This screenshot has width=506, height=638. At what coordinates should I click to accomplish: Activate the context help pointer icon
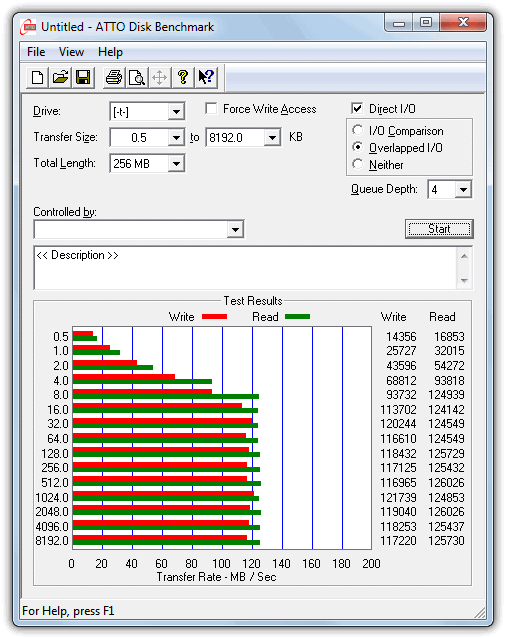pos(206,77)
